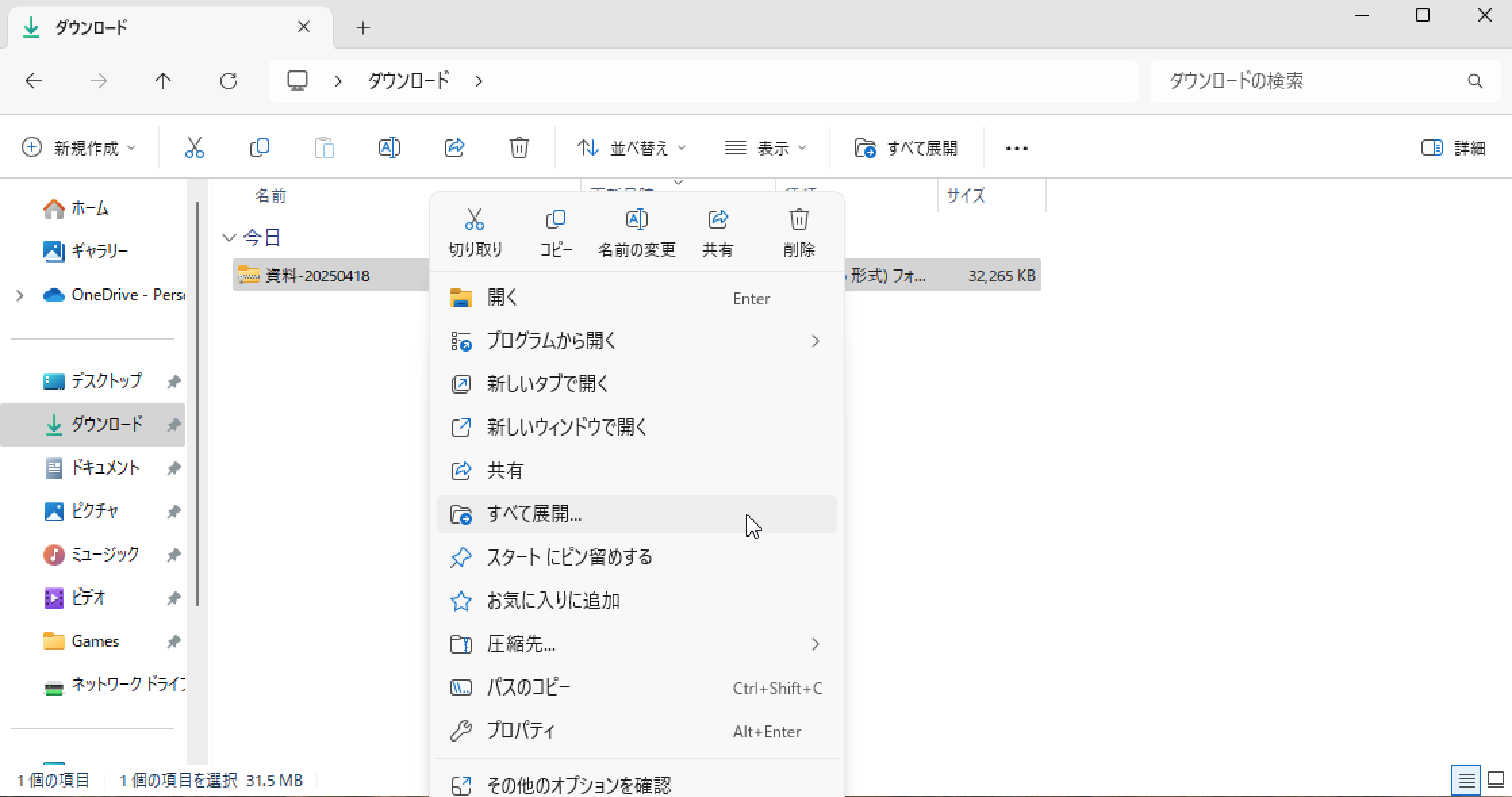Expand the chevron after the PC icon
The width and height of the screenshot is (1512, 797).
tap(338, 81)
